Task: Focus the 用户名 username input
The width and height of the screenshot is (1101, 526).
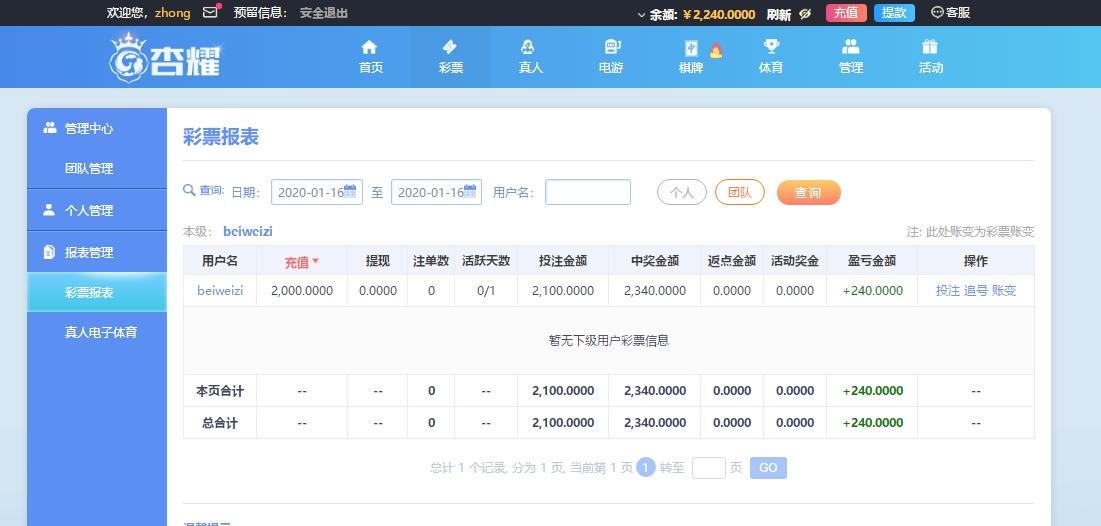Action: pyautogui.click(x=588, y=192)
